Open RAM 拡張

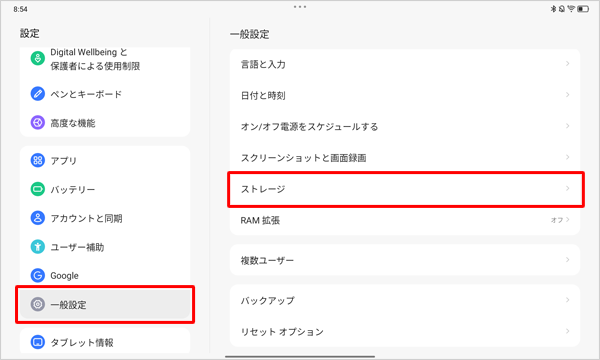(x=405, y=220)
